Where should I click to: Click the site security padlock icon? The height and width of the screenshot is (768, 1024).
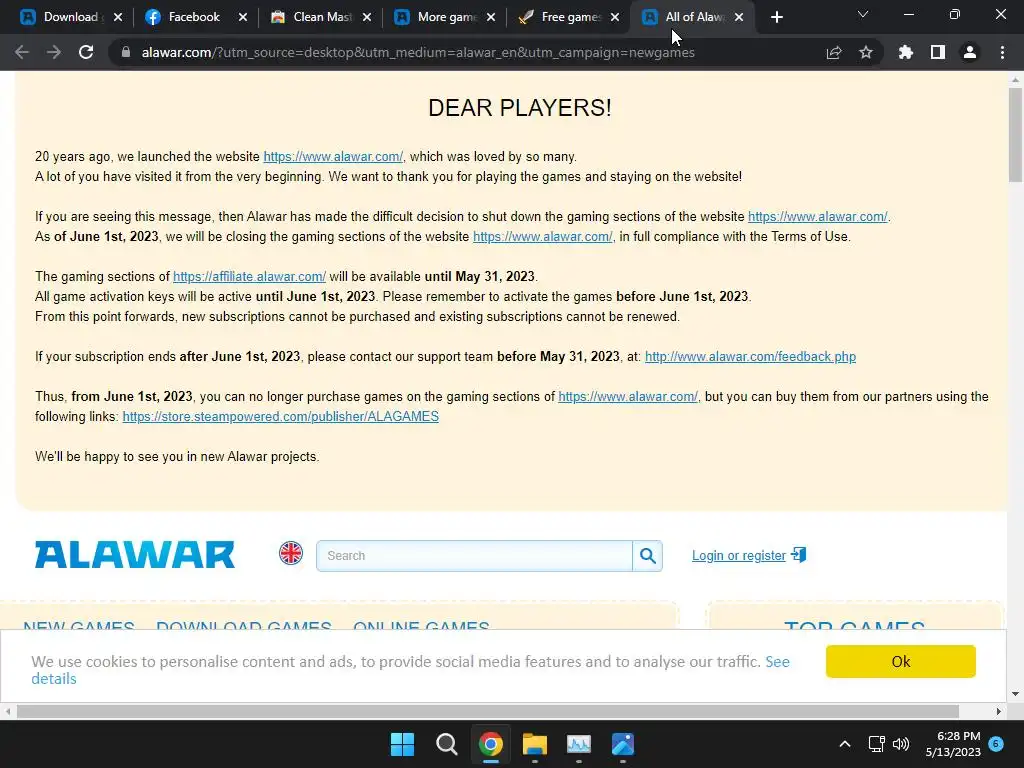click(x=126, y=52)
